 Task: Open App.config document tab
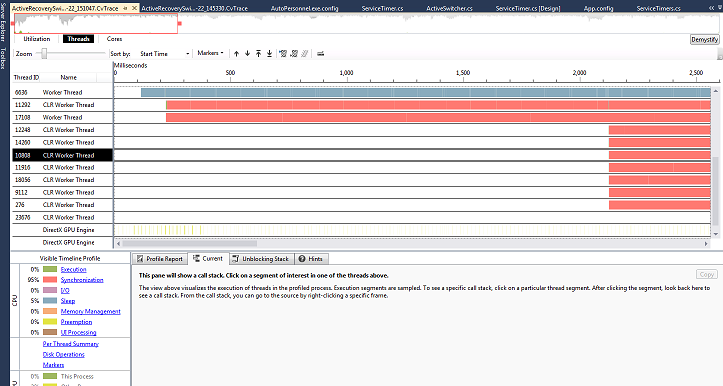pyautogui.click(x=599, y=8)
